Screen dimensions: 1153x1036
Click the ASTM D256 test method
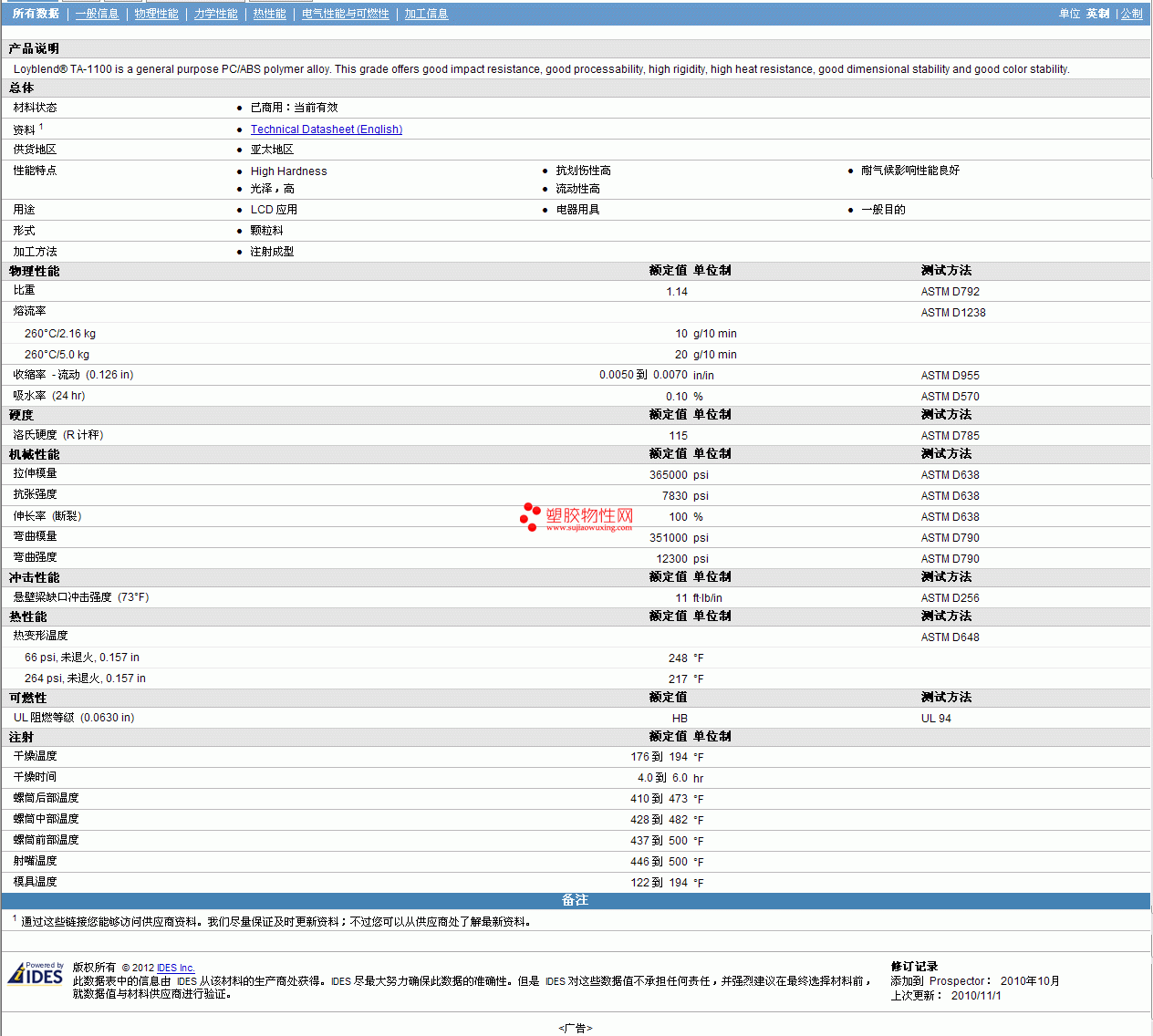tap(950, 598)
